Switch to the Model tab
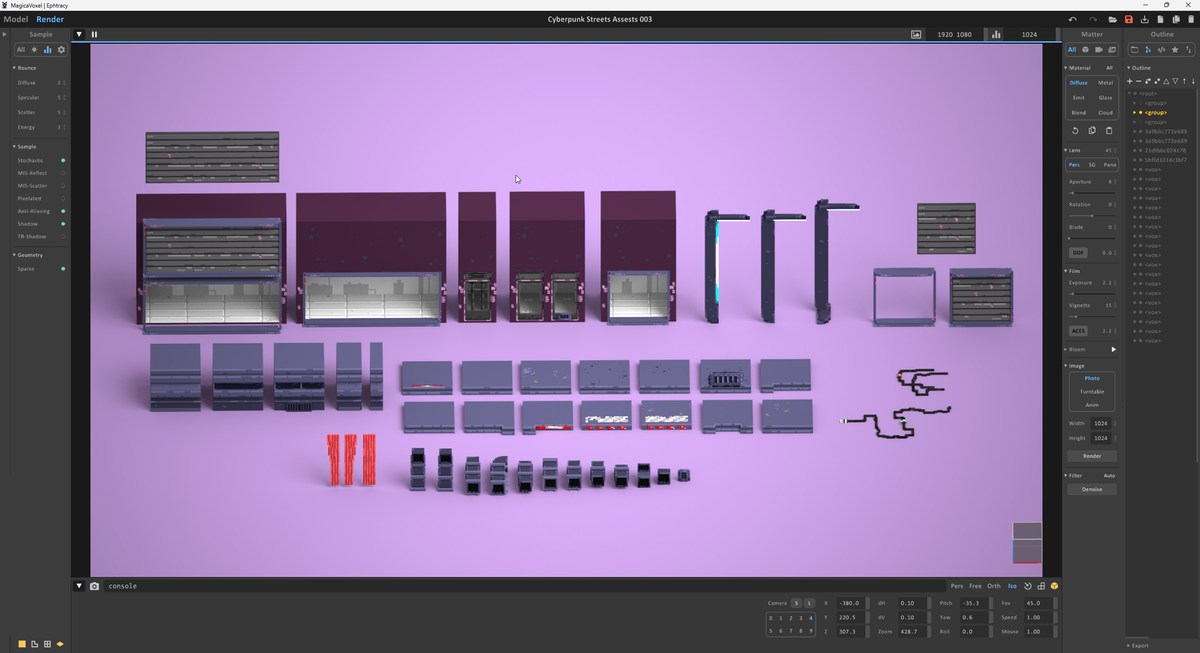This screenshot has width=1200, height=653. (x=16, y=19)
